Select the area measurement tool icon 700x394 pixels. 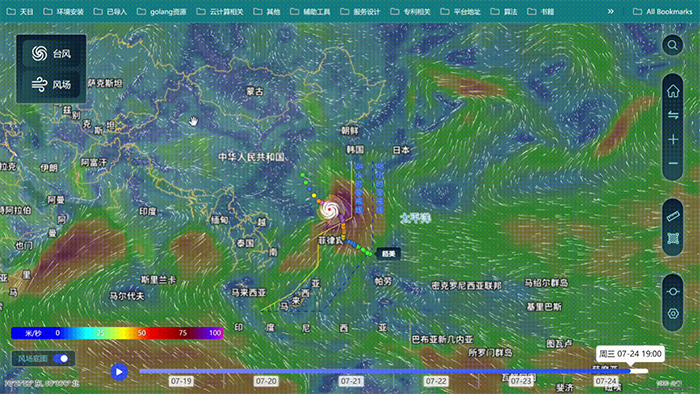pyautogui.click(x=673, y=239)
